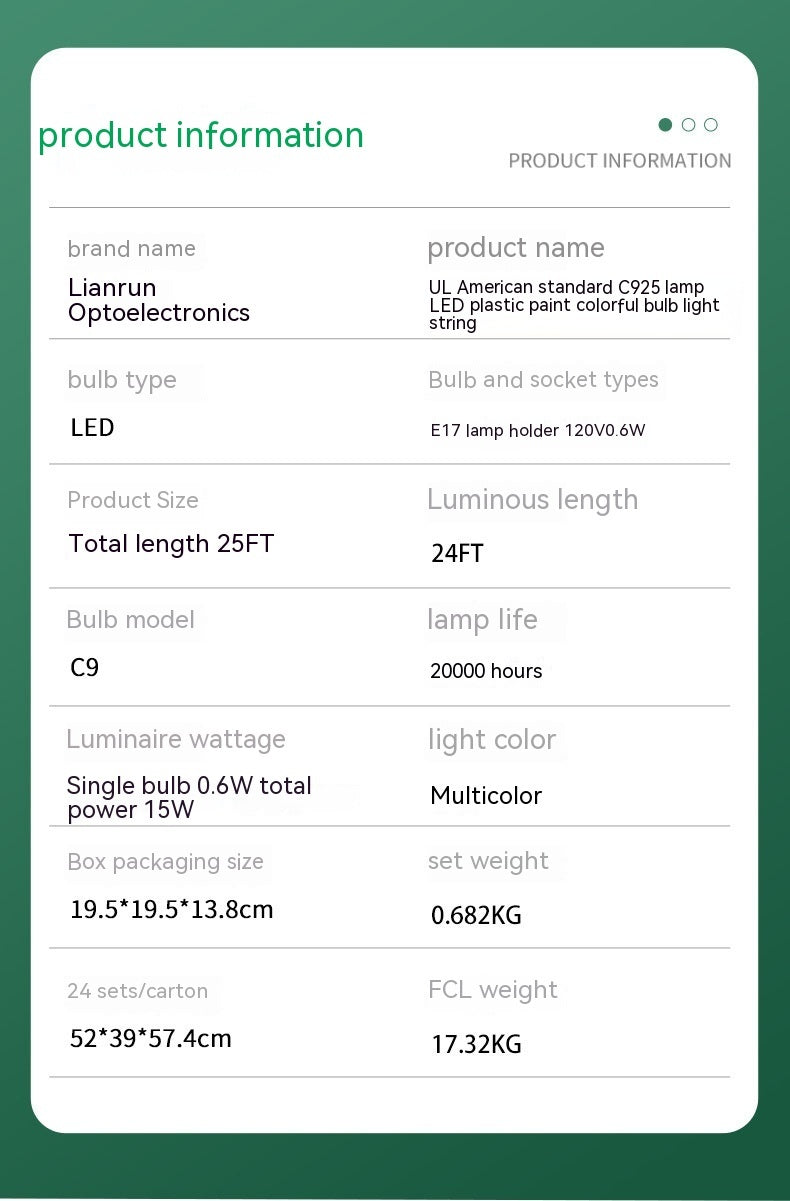This screenshot has height=1201, width=790.
Task: Click the LED bulb type value
Action: pos(92,428)
